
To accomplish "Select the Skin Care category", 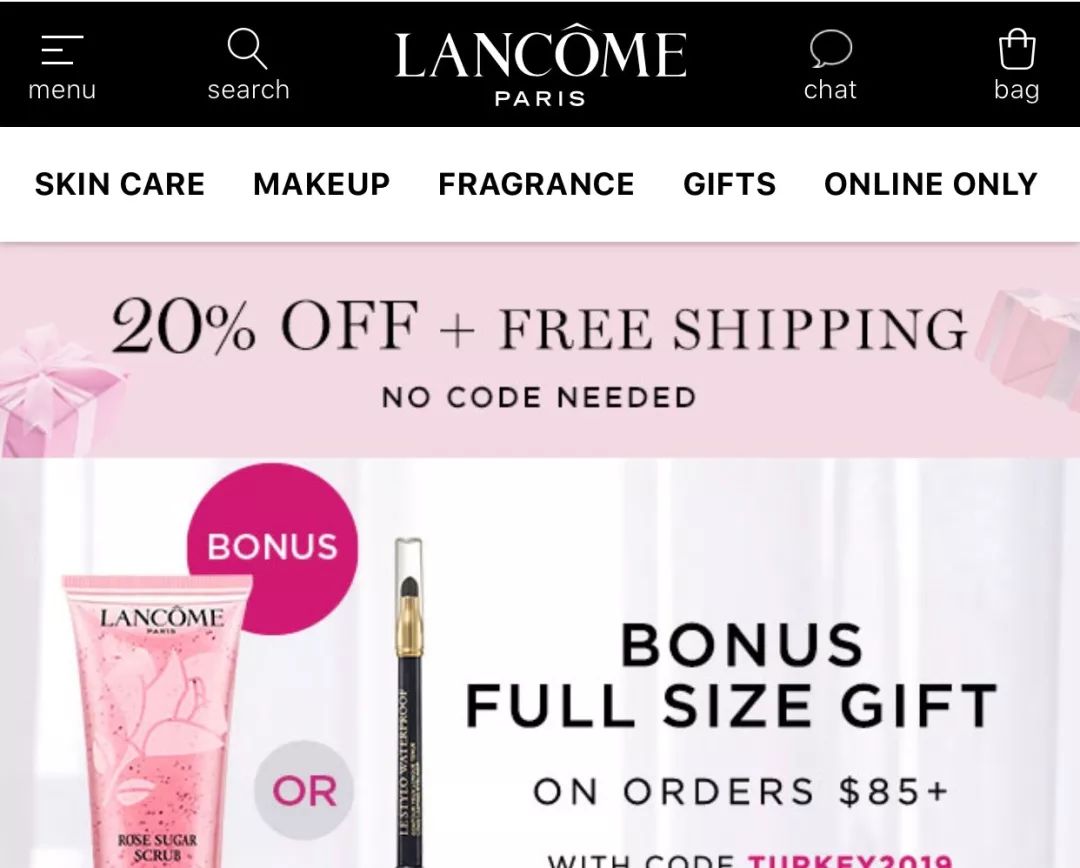I will (120, 184).
